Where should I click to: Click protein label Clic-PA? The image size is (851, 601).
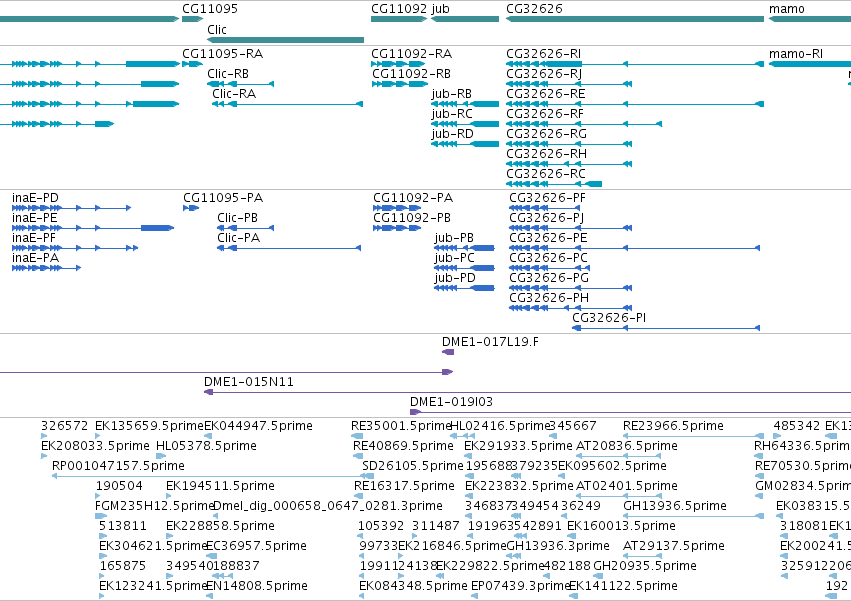click(238, 238)
